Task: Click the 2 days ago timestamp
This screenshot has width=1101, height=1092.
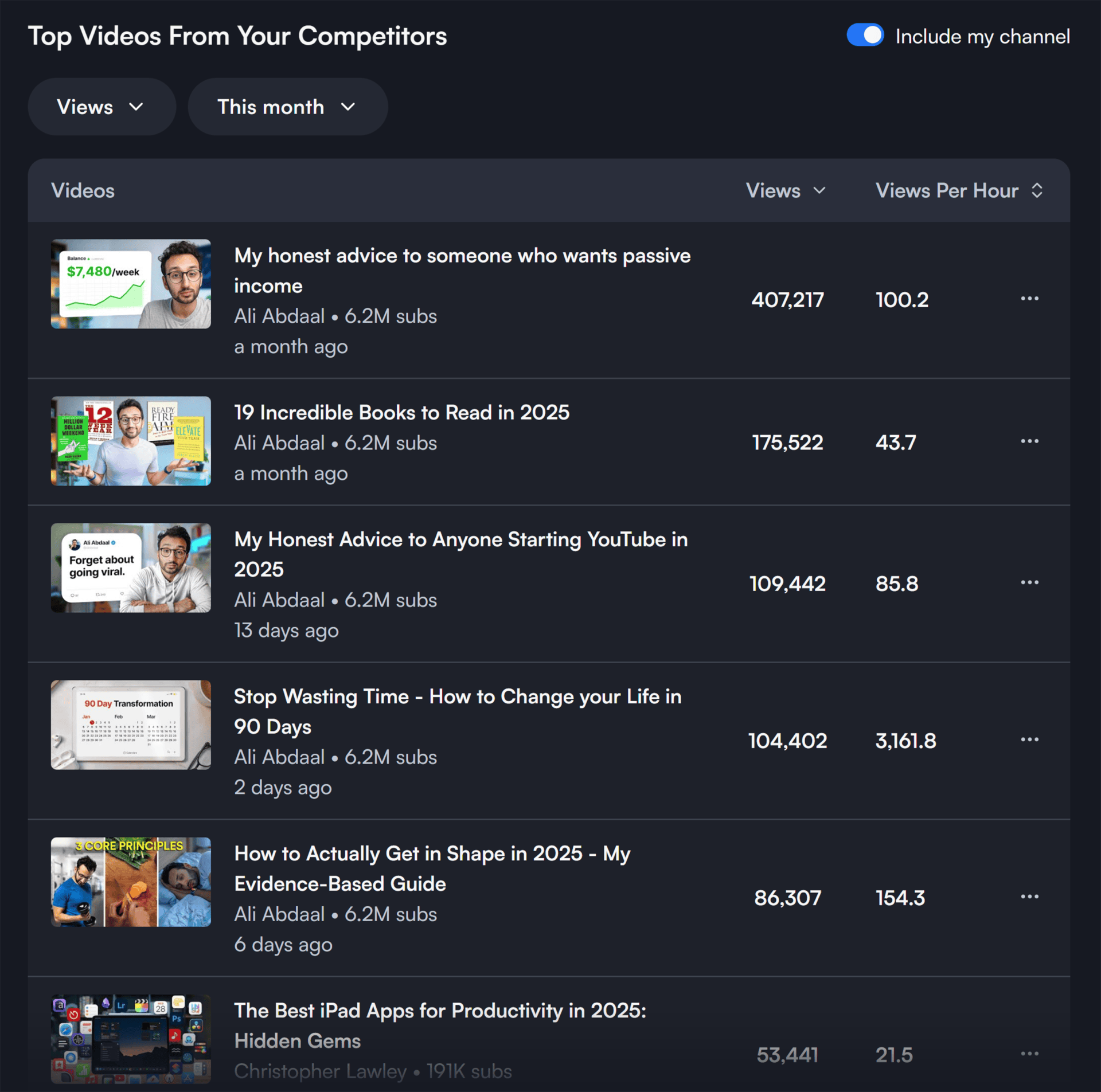Action: 283,788
